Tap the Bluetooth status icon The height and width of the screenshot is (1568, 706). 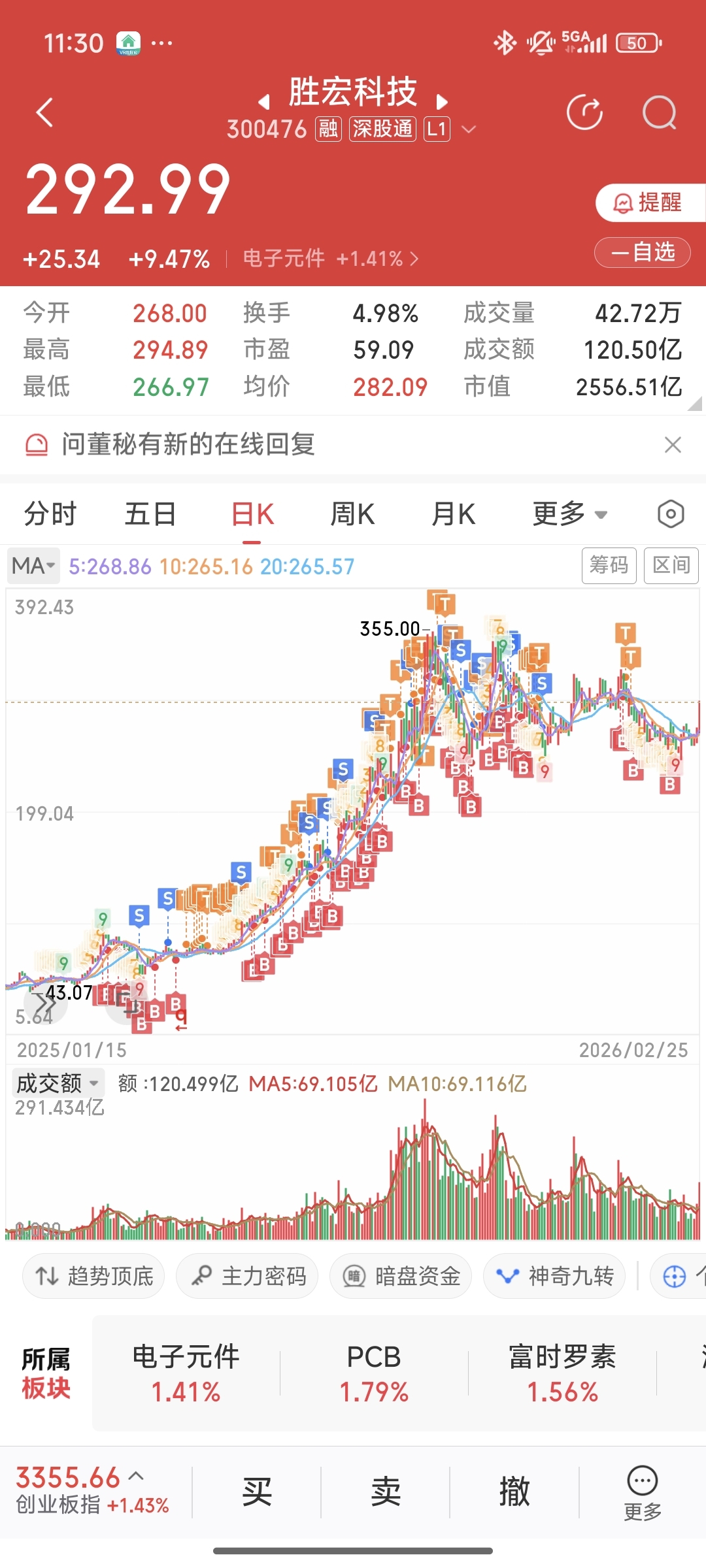pyautogui.click(x=505, y=43)
